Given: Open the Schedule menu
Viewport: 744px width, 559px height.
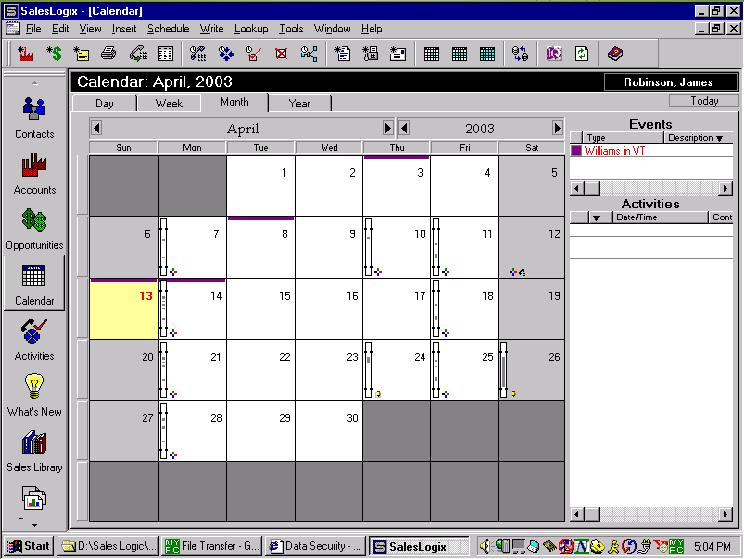Looking at the screenshot, I should pyautogui.click(x=168, y=29).
